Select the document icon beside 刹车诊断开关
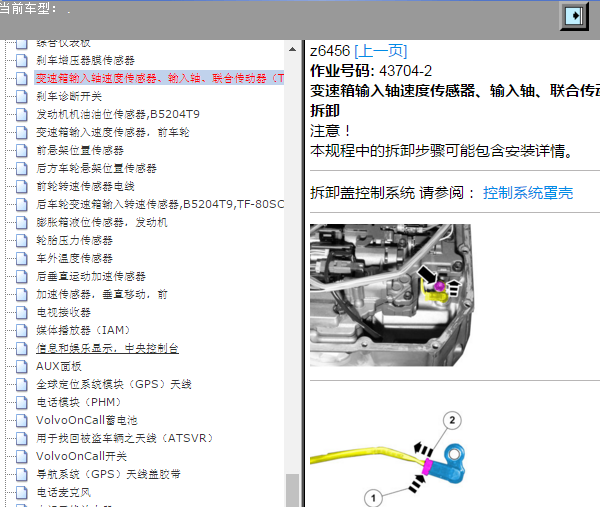 pyautogui.click(x=21, y=96)
